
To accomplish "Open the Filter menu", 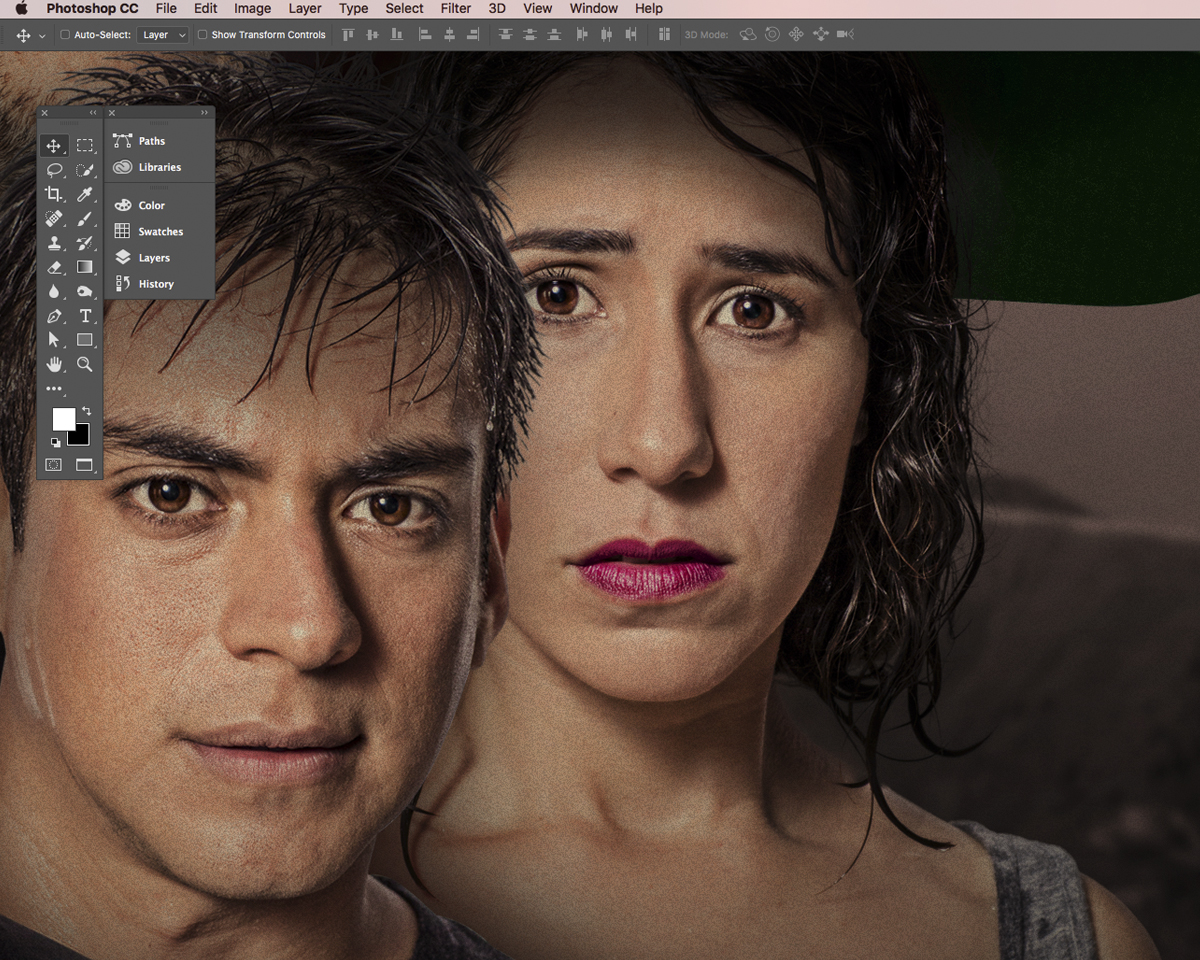I will (456, 8).
